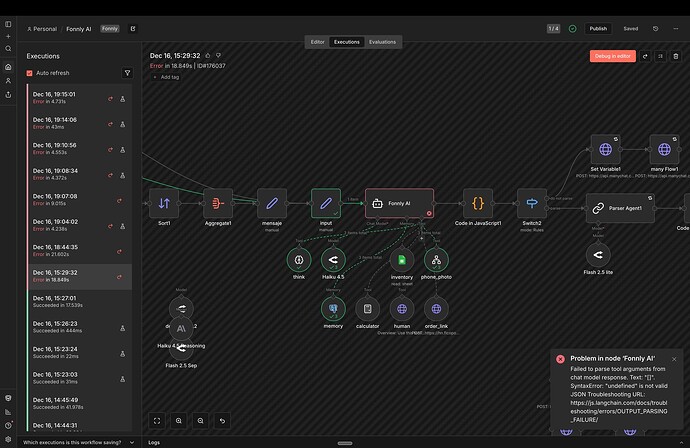The image size is (690, 448).
Task: Open execution Dec 16, 19:14:06
Action: pos(80,123)
